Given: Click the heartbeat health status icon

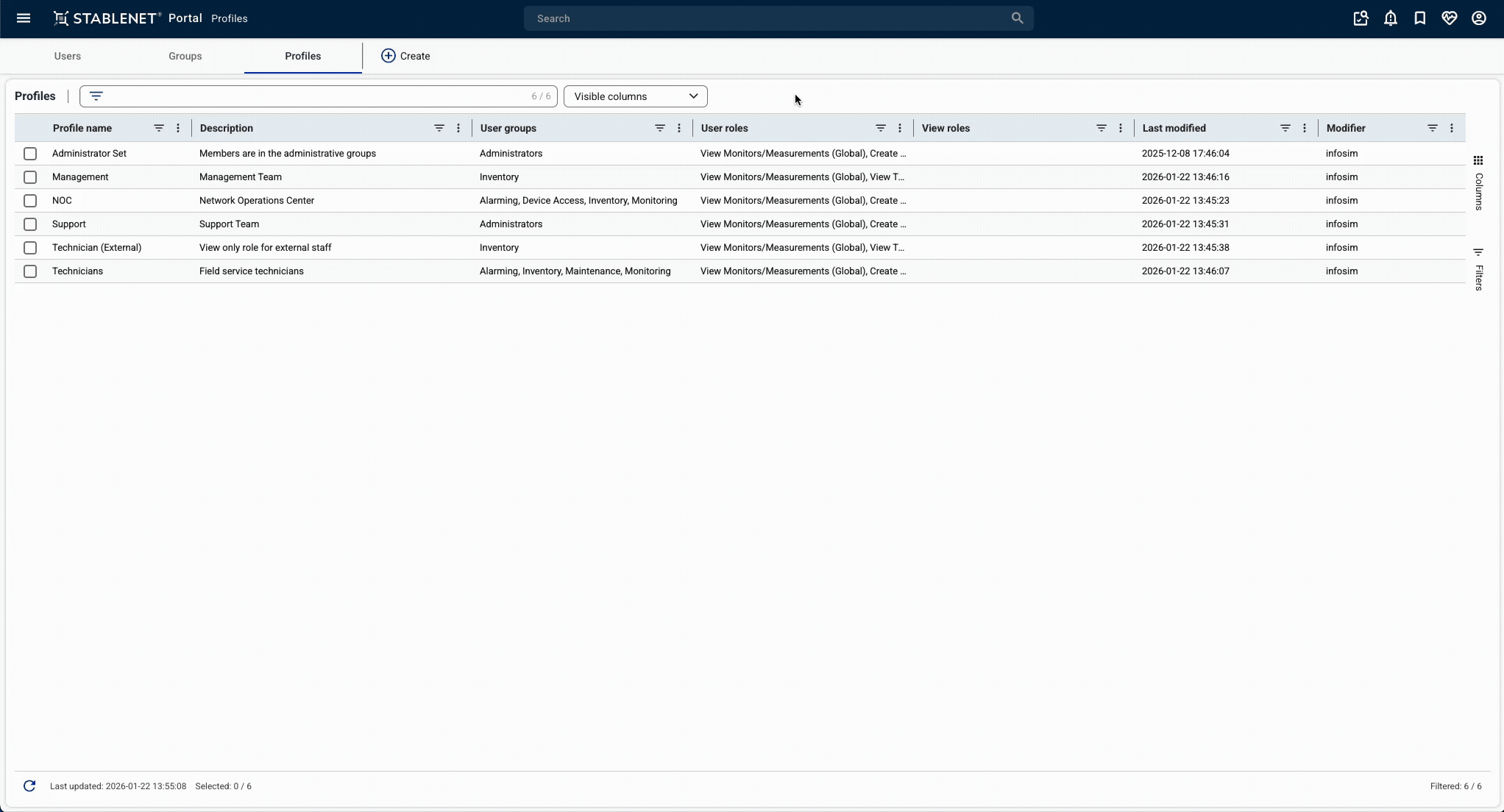Looking at the screenshot, I should [1449, 18].
